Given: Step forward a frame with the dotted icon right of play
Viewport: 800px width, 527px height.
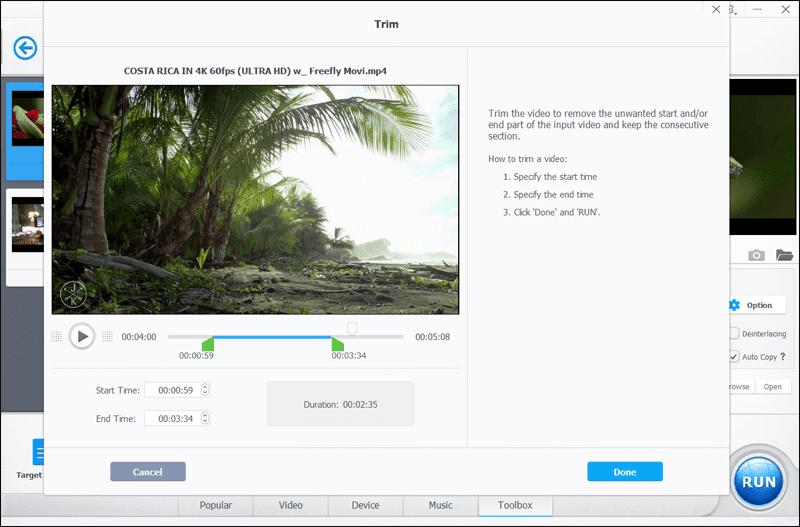Looking at the screenshot, I should point(107,336).
